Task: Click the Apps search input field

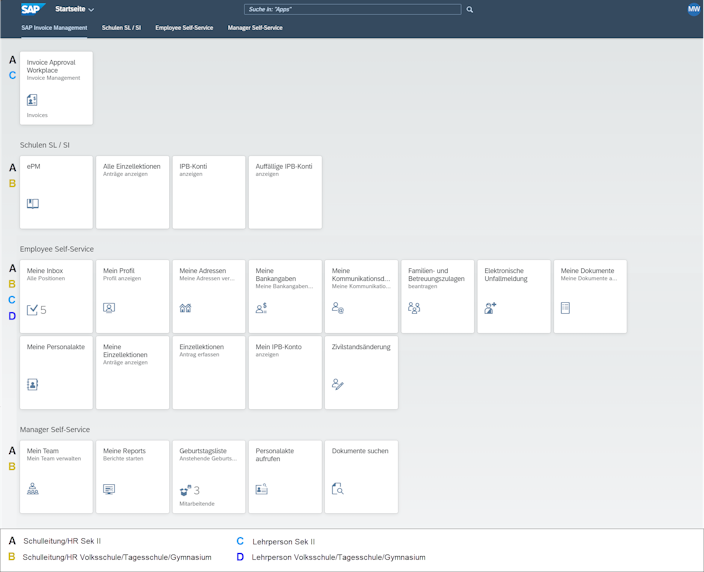Action: click(x=352, y=9)
